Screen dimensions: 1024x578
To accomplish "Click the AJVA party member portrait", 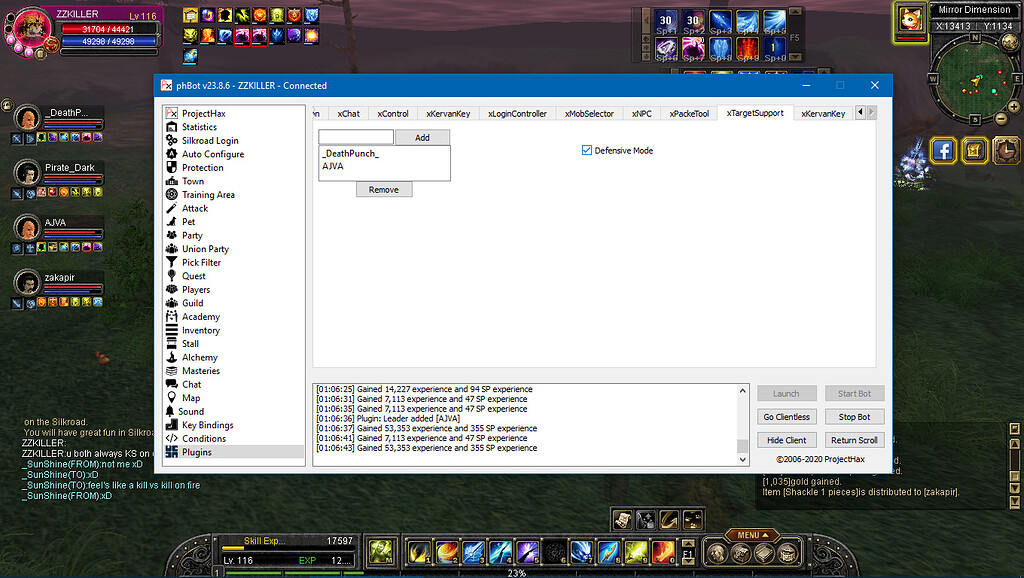I will (27, 225).
